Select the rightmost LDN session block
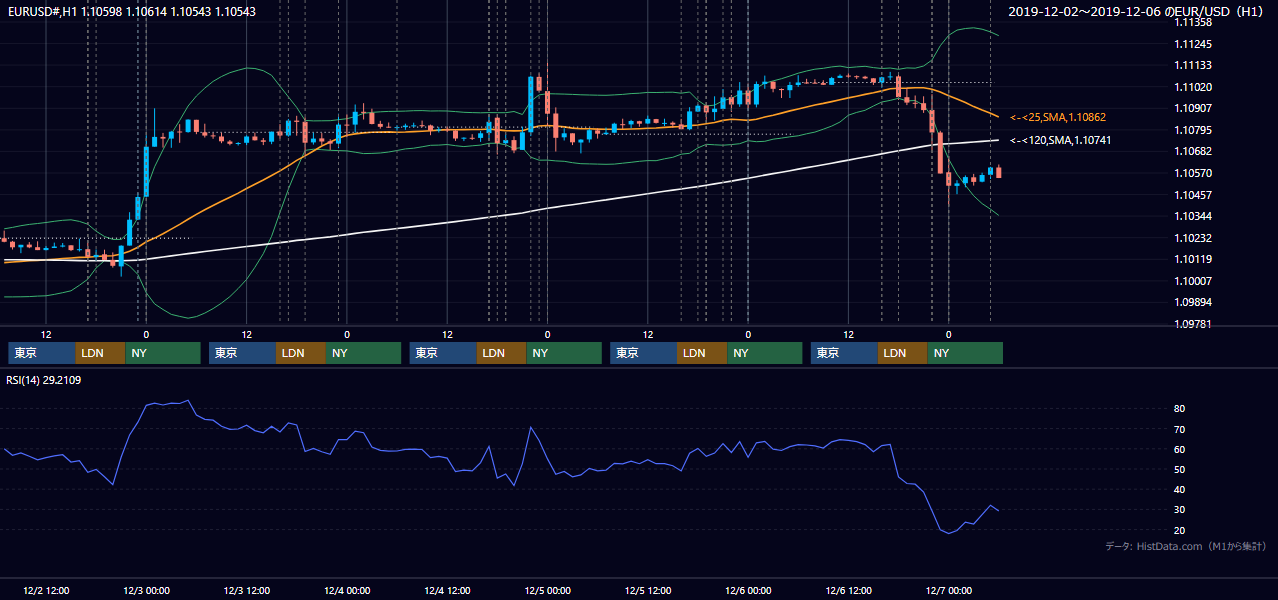 (904, 353)
